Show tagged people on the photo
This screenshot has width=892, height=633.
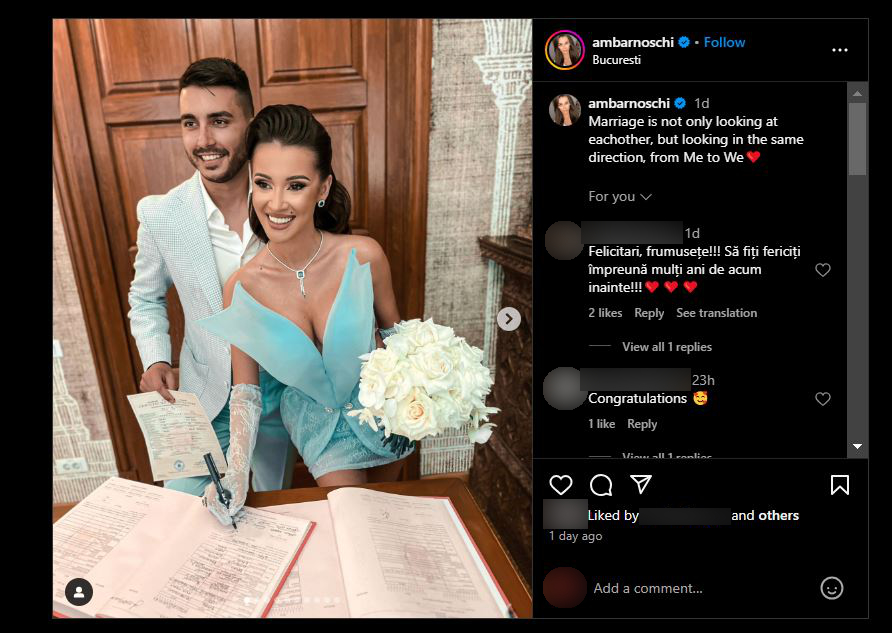(79, 593)
